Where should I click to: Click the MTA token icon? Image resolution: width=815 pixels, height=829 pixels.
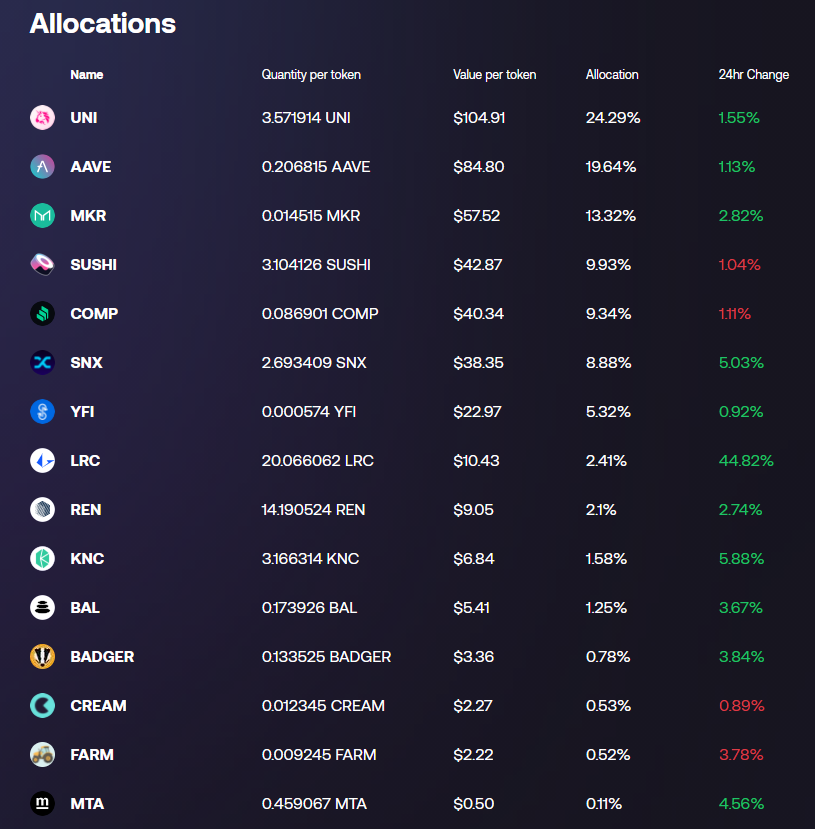pos(42,804)
